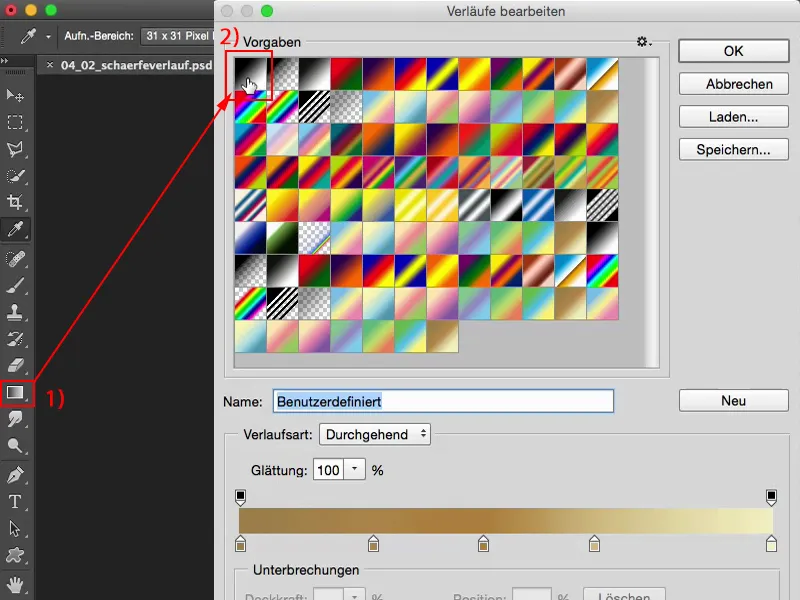Open the tool preset picker arrow
800x600 pixels.
48,37
